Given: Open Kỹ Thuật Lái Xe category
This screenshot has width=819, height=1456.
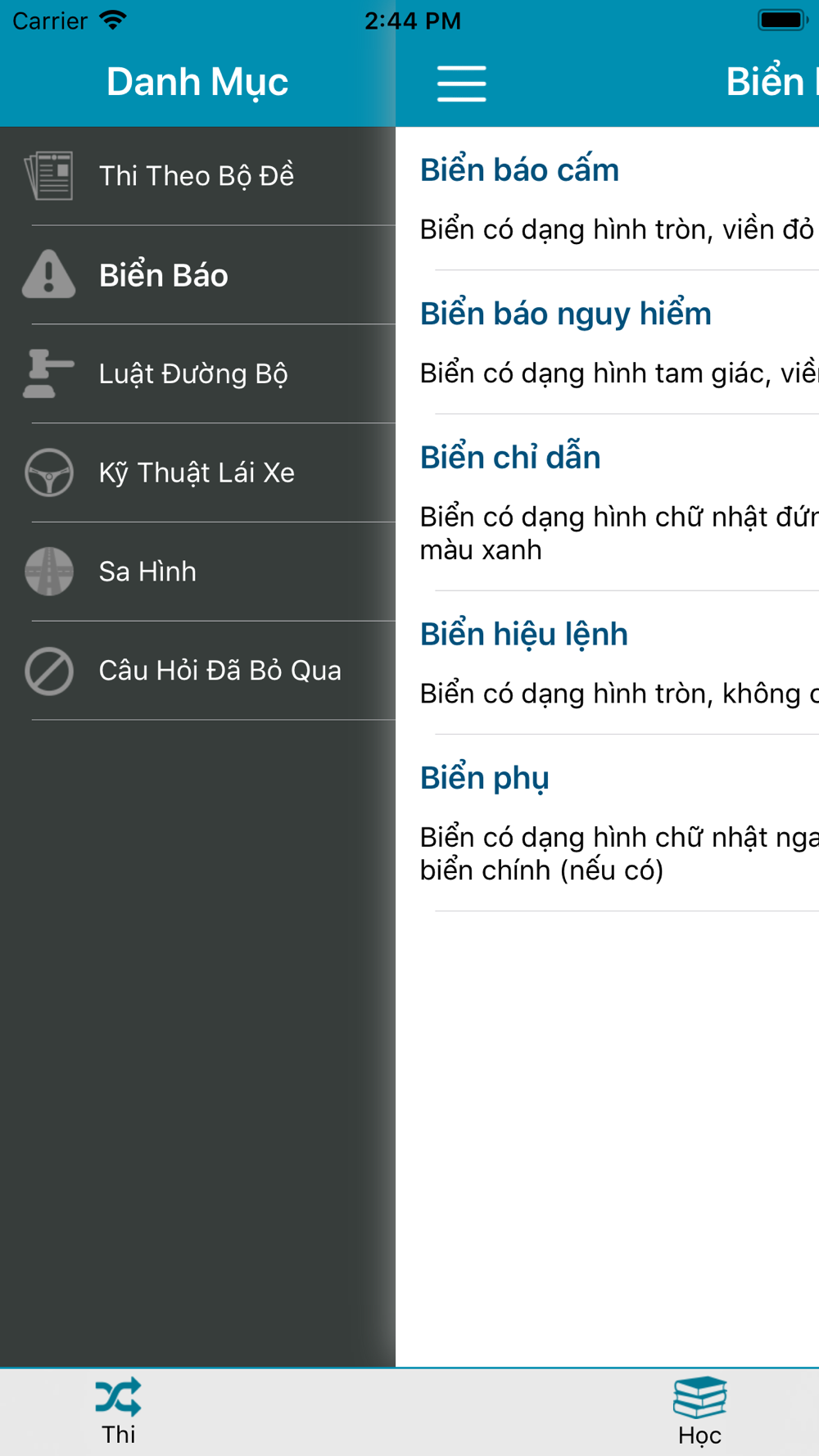Looking at the screenshot, I should (x=197, y=473).
